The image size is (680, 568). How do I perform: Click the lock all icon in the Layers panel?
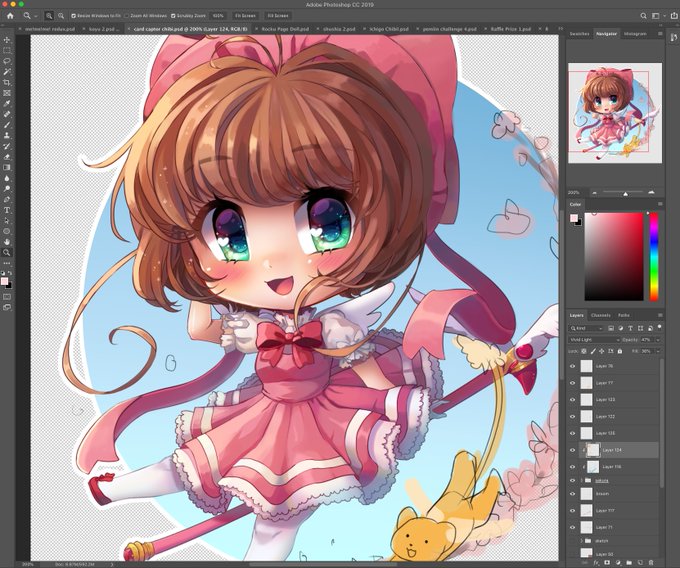[620, 351]
